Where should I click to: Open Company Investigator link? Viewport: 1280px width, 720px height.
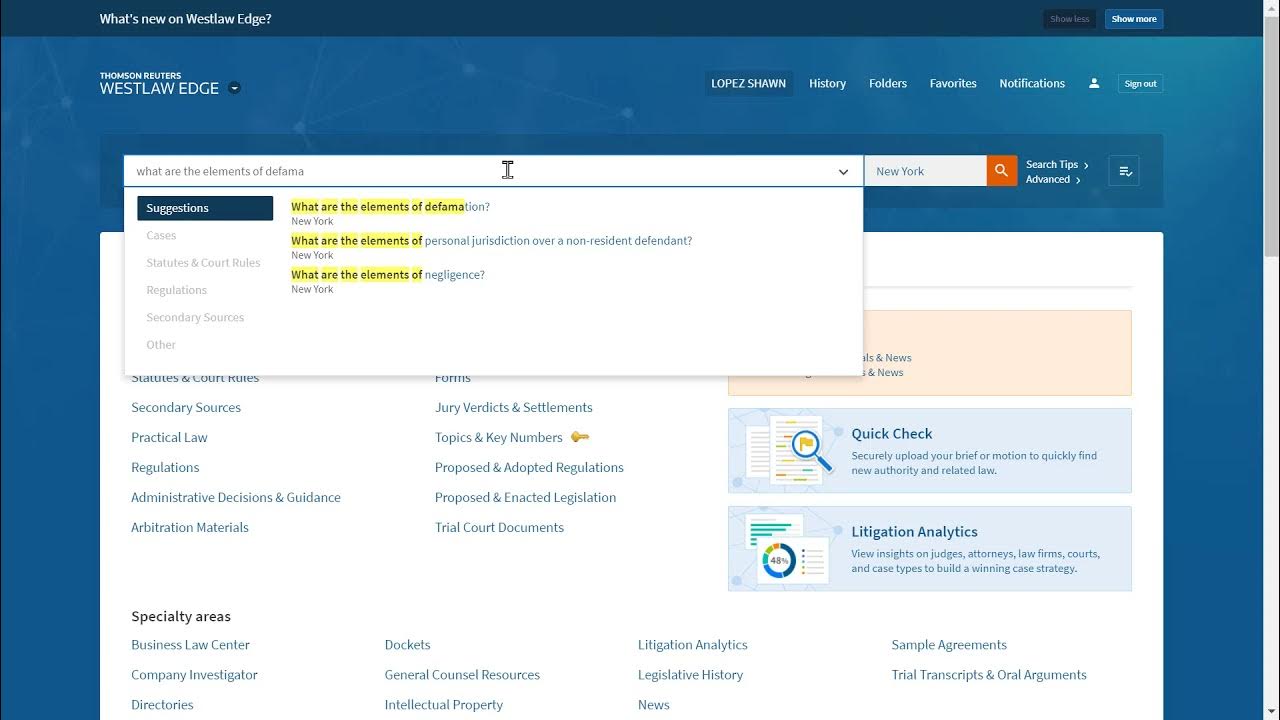pos(194,675)
